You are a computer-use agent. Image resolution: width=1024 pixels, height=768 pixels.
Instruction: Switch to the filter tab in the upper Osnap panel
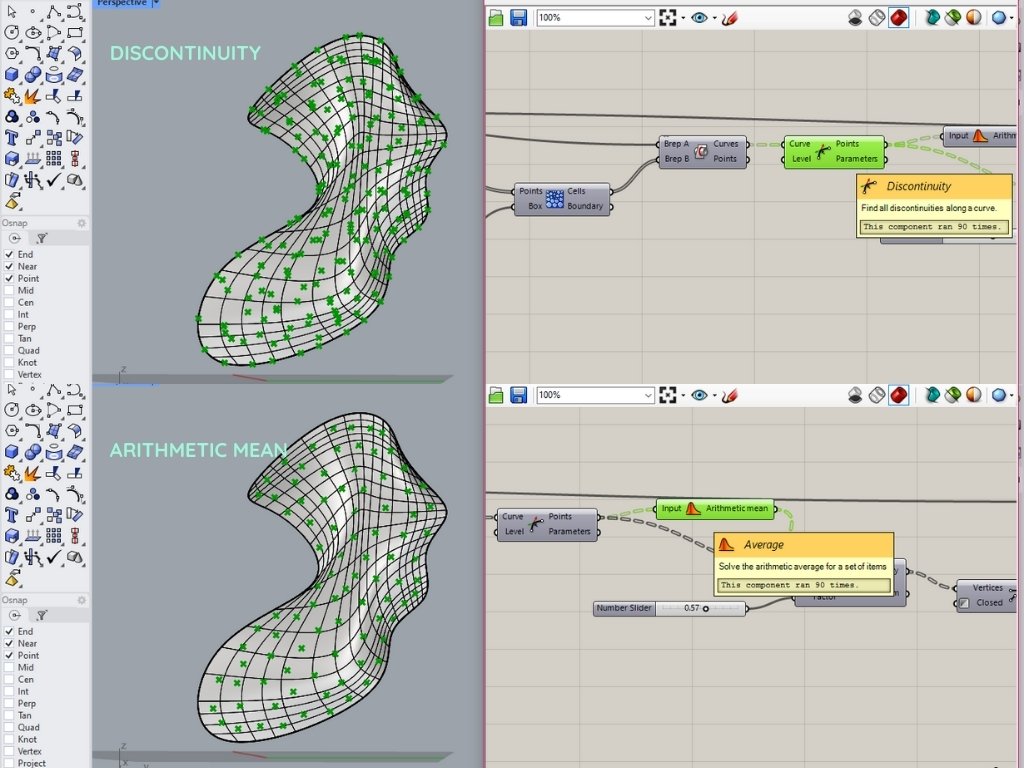point(42,238)
